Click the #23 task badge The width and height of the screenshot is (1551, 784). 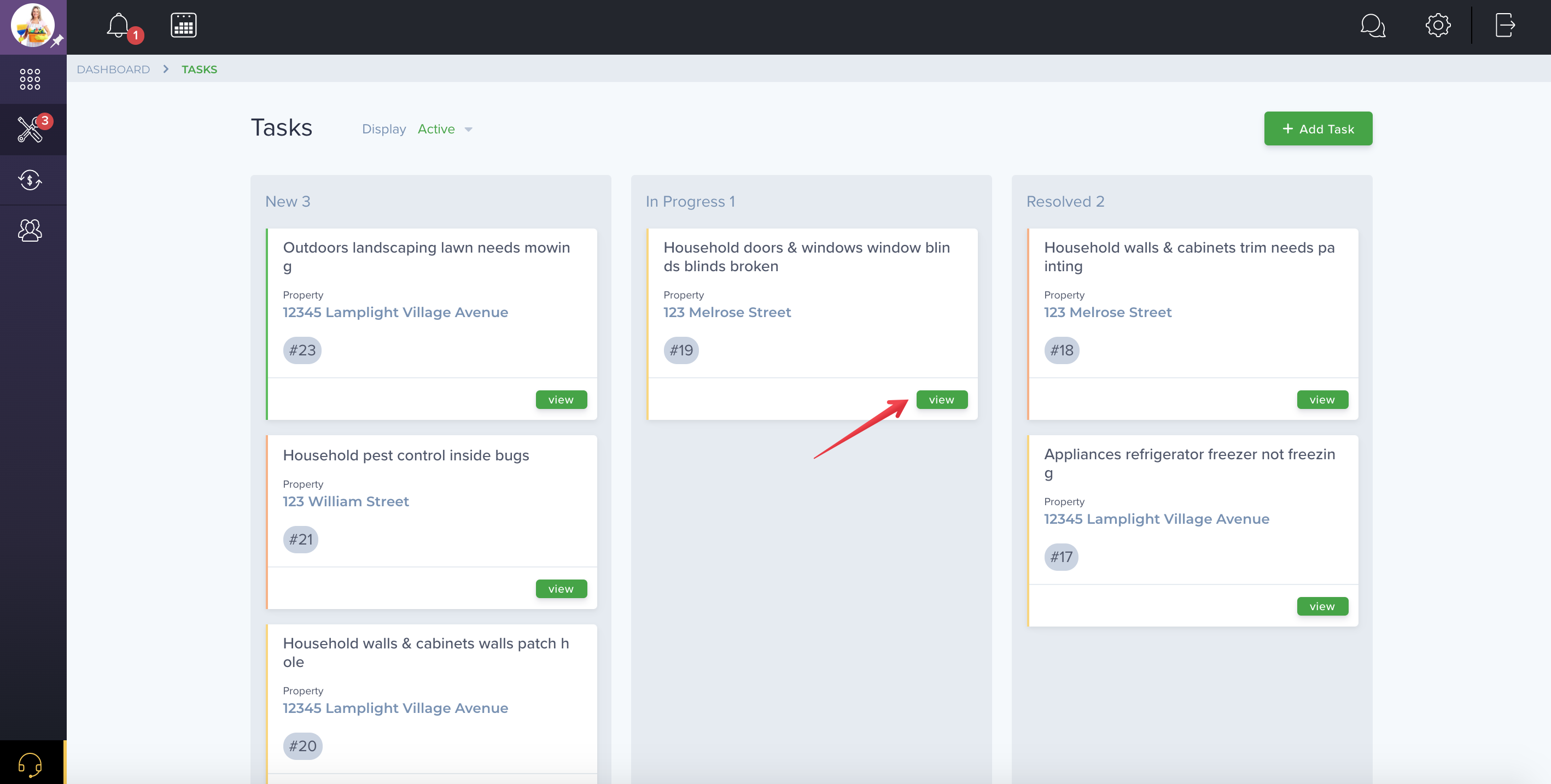click(302, 350)
